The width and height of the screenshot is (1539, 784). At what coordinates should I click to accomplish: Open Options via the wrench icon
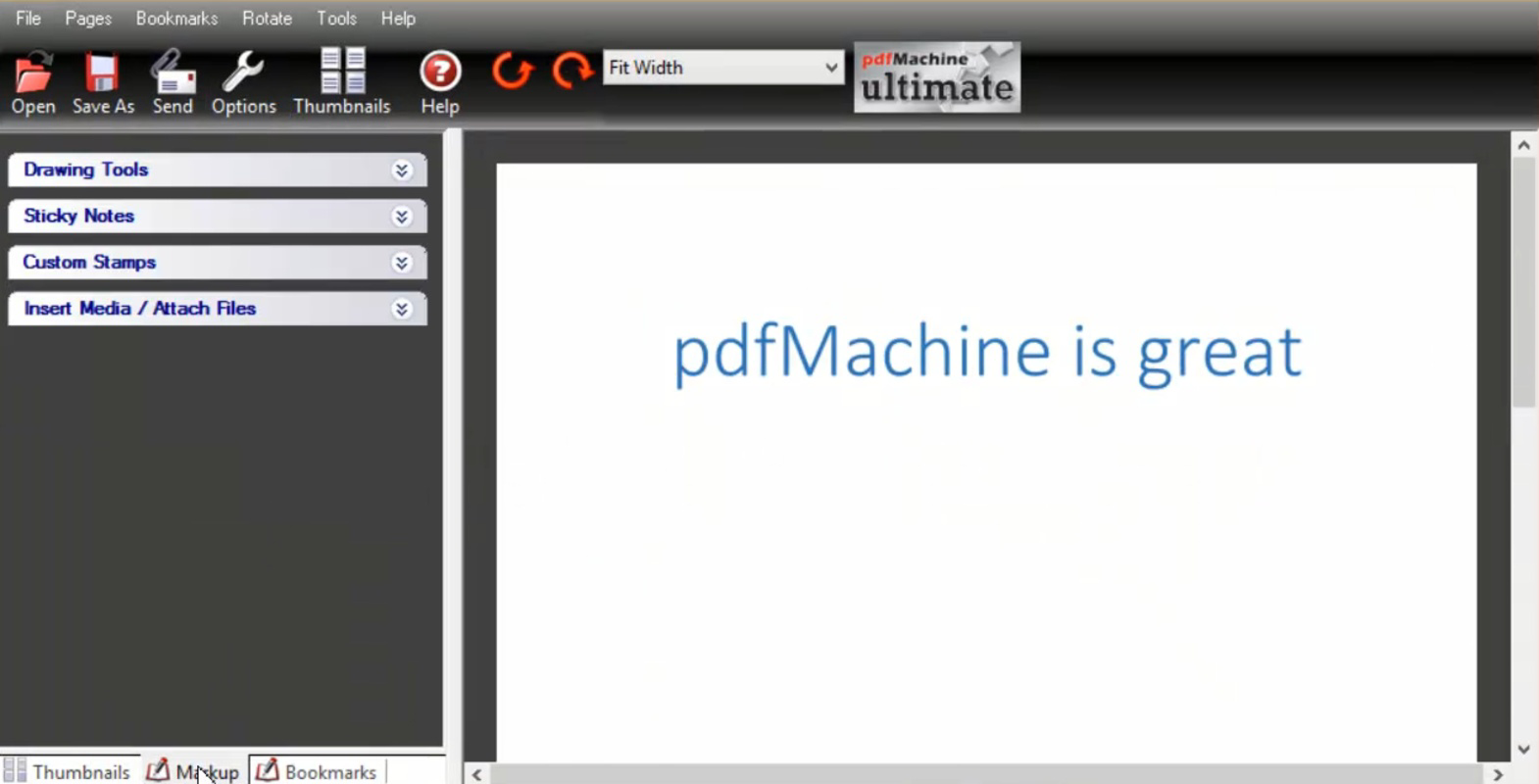(x=242, y=73)
